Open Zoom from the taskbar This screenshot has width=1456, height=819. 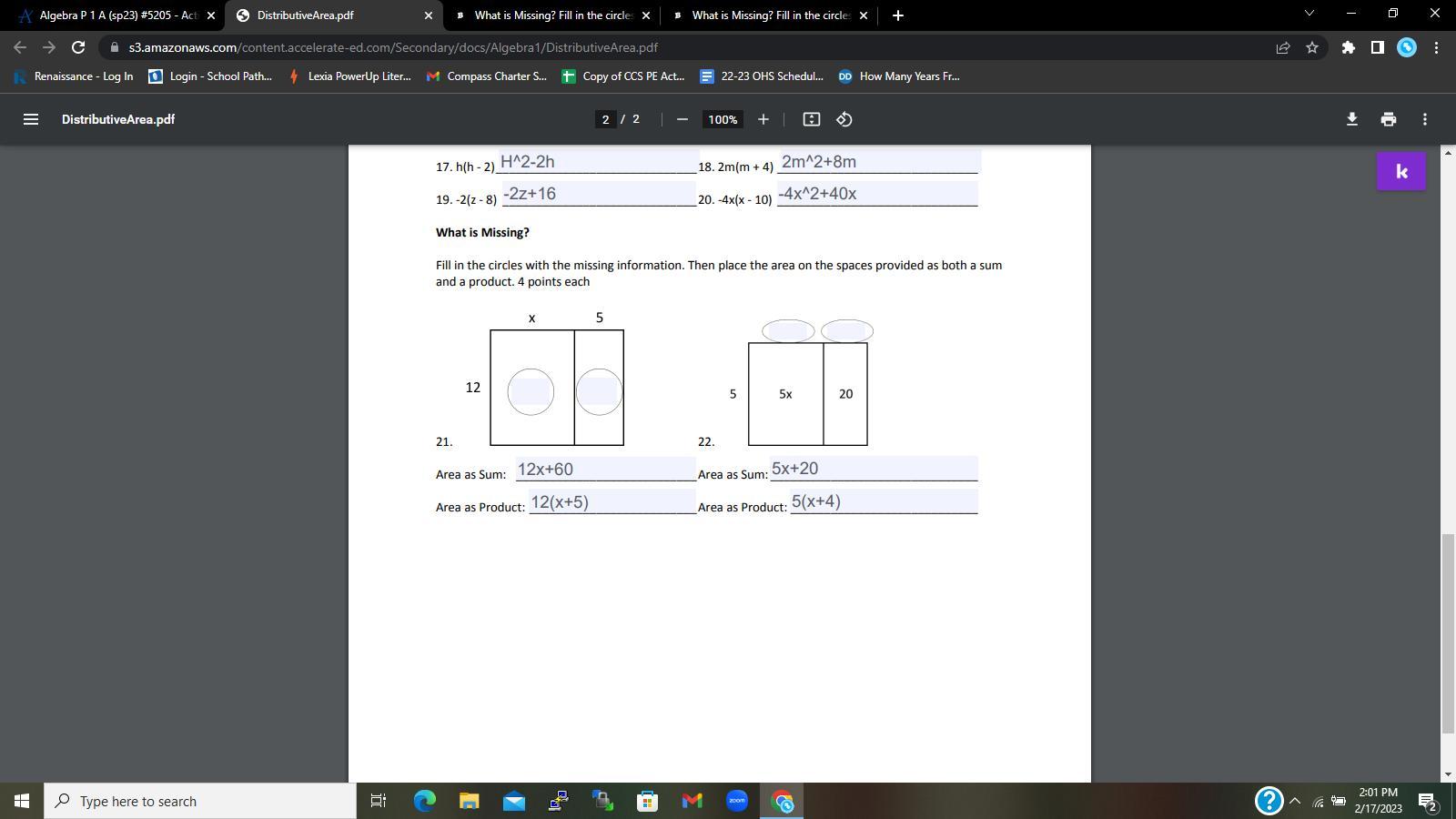737,802
